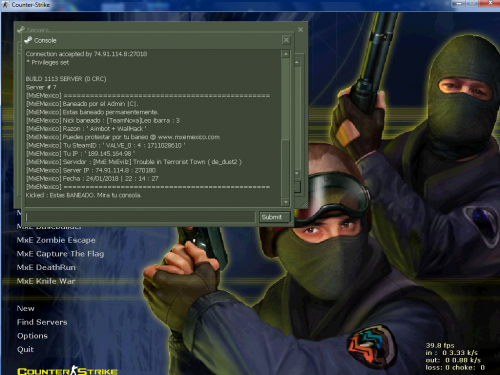The width and height of the screenshot is (500, 375).
Task: Open the Options menu
Action: point(32,336)
